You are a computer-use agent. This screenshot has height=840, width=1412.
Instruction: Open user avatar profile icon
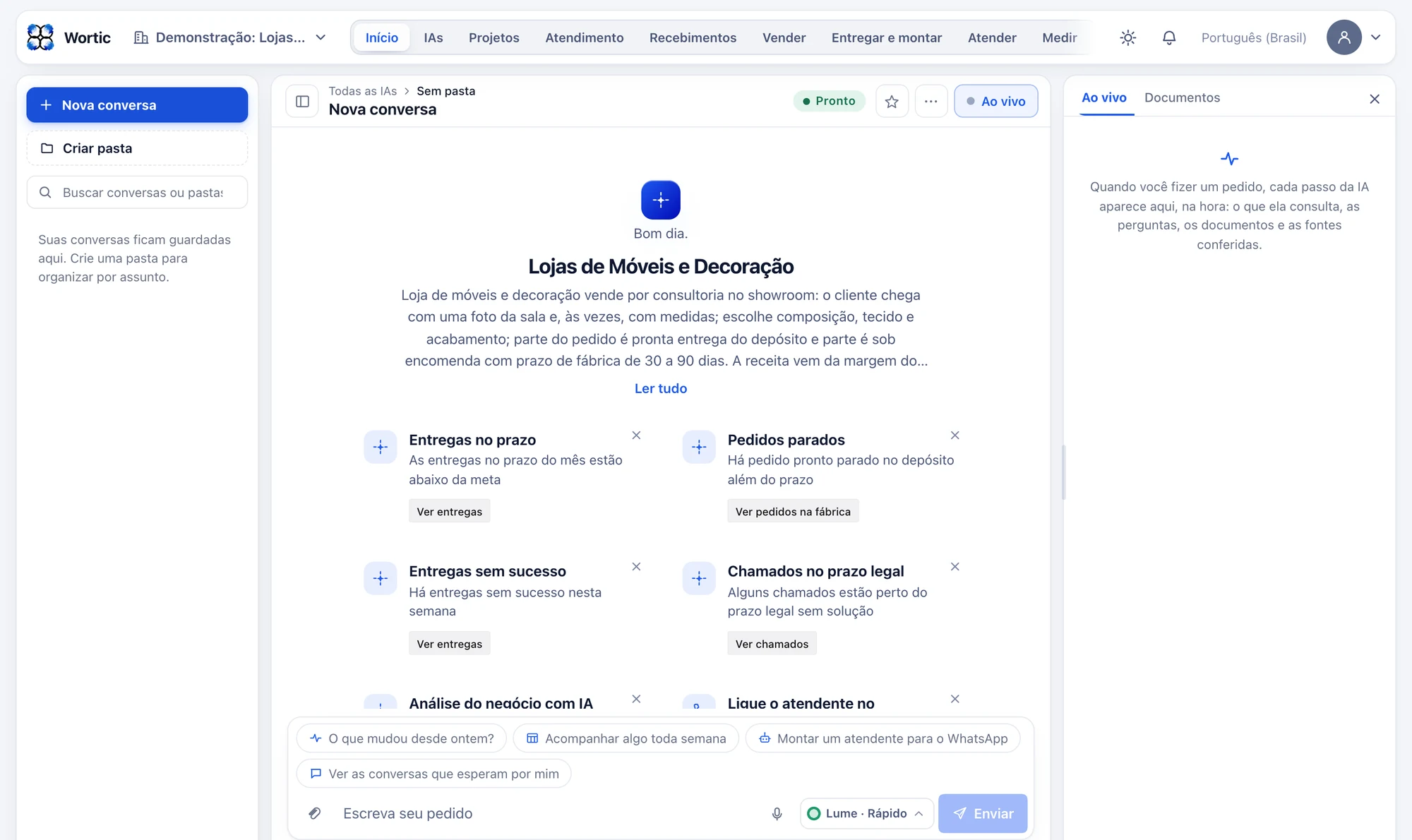pyautogui.click(x=1344, y=37)
